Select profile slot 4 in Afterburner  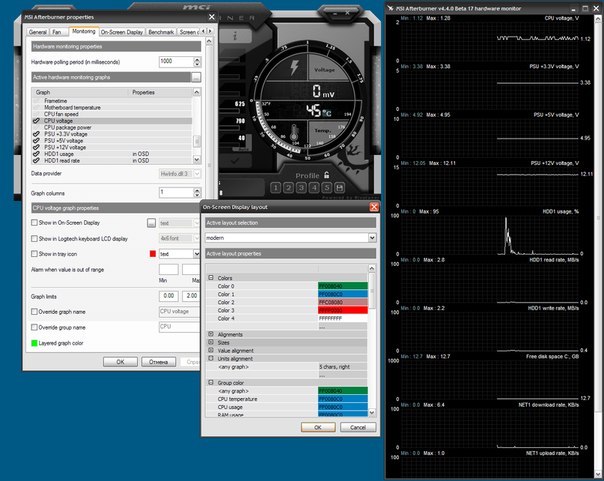pyautogui.click(x=314, y=188)
